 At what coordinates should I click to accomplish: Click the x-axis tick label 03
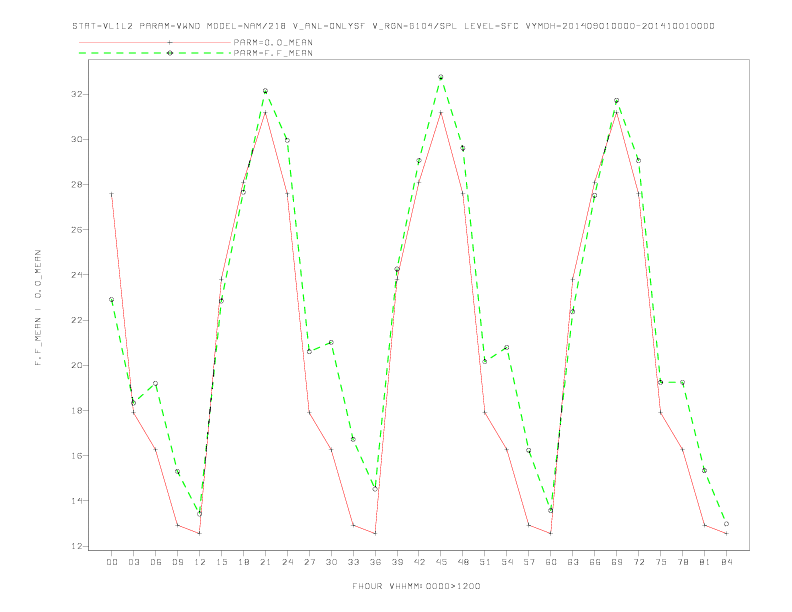coord(133,562)
